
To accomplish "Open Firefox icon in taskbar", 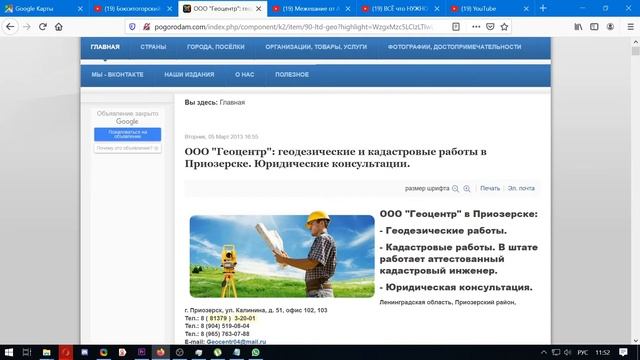I will [x=161, y=352].
